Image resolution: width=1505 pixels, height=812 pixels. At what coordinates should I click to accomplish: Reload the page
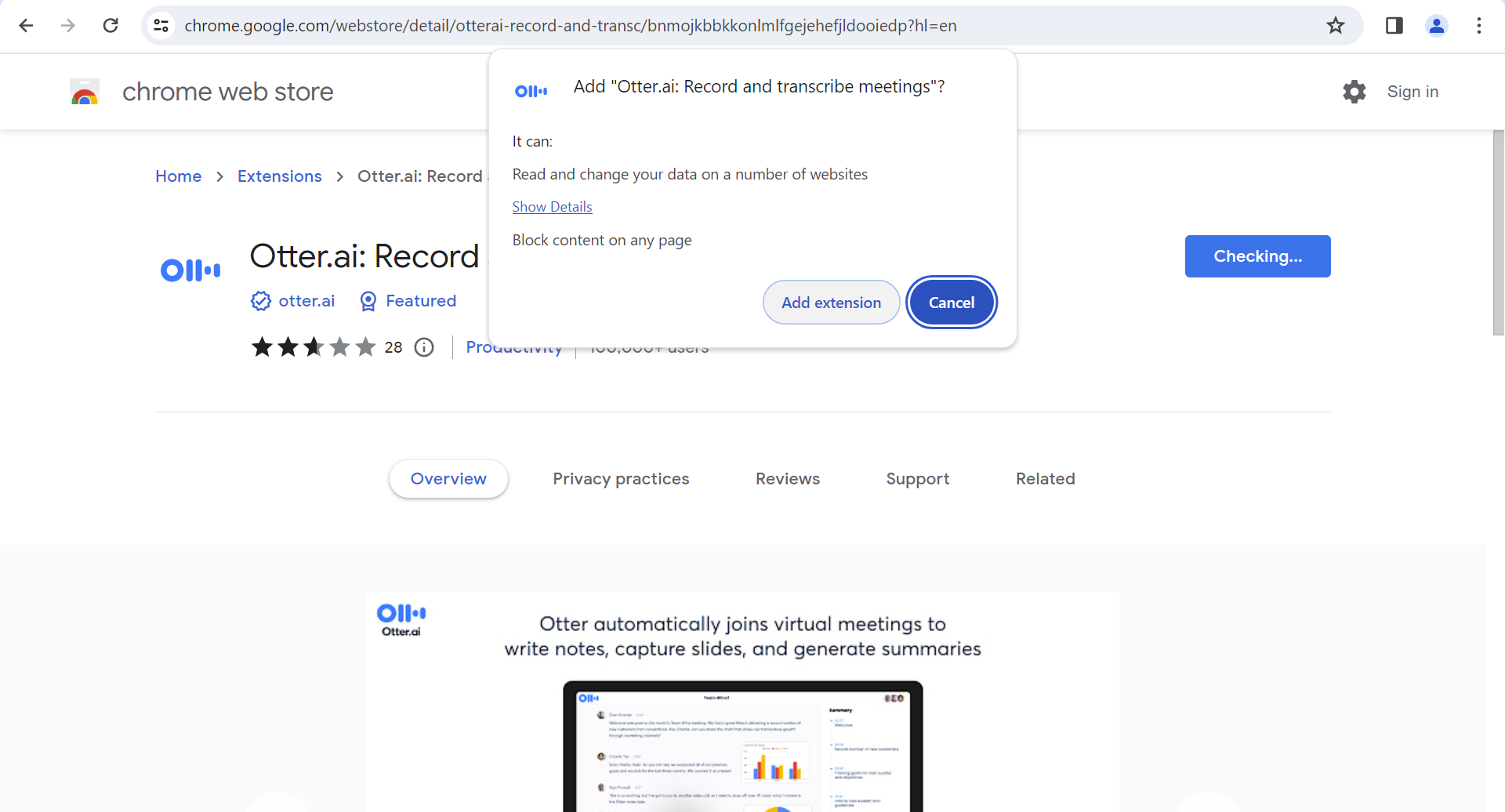click(x=111, y=25)
